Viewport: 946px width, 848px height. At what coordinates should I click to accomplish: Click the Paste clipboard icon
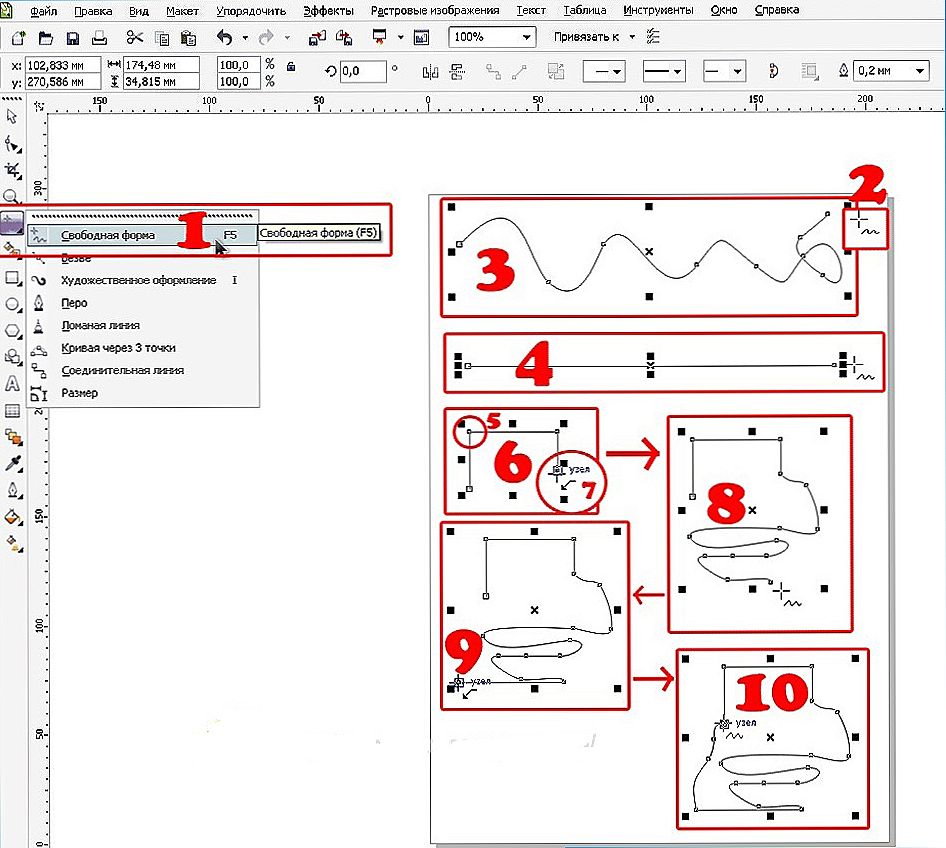[x=189, y=39]
